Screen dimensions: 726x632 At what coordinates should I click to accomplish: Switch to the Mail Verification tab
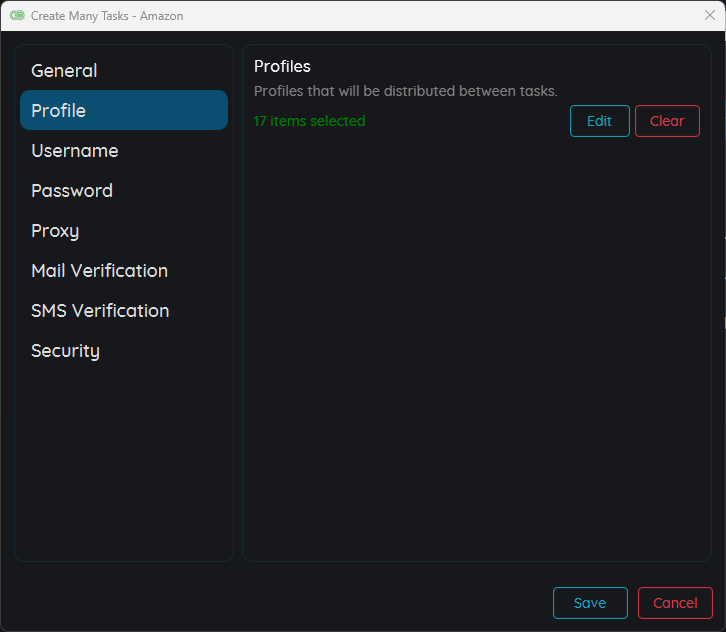coord(99,271)
